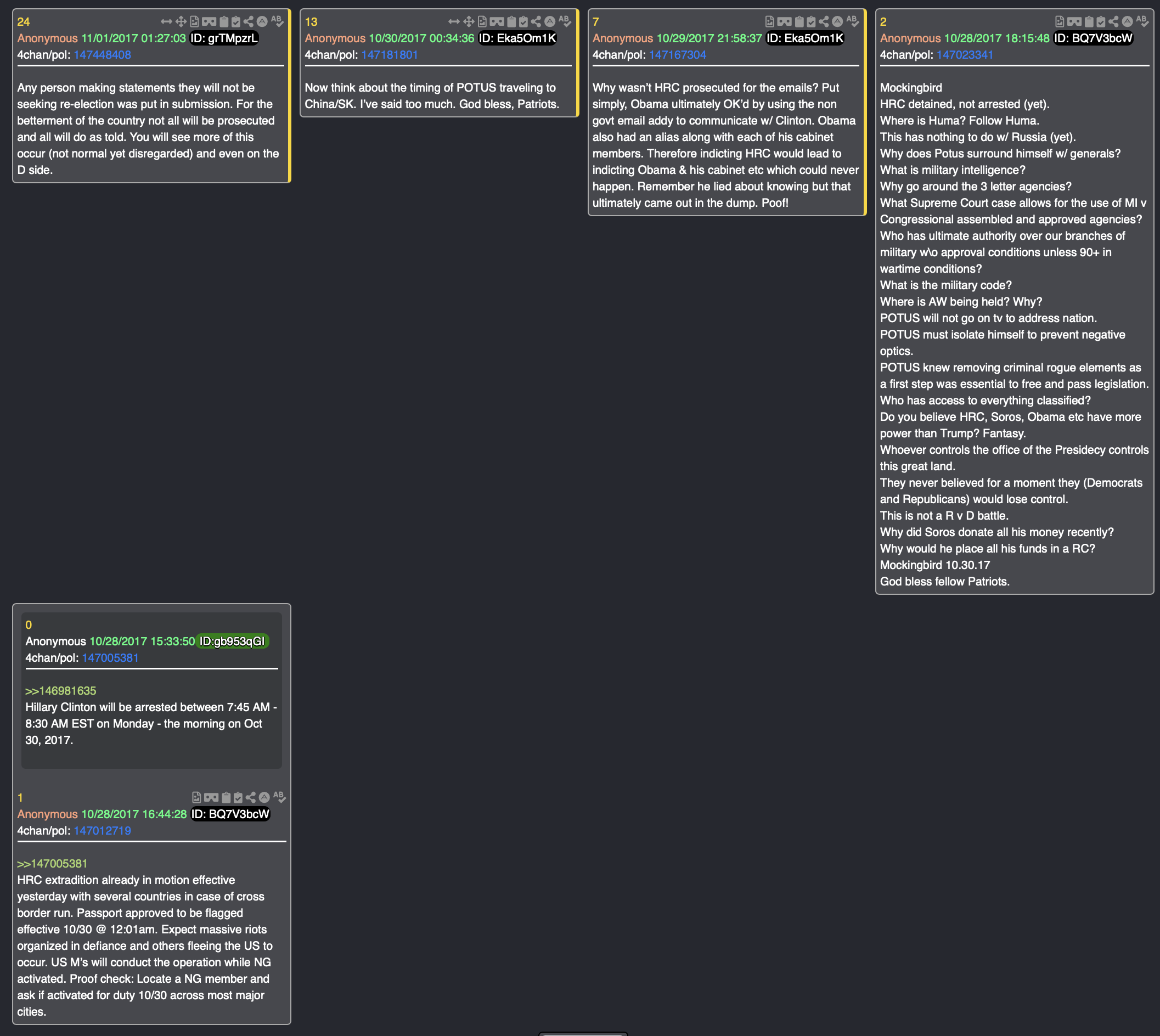This screenshot has height=1036, width=1160.
Task: Click the four-way move icon on post 13
Action: (x=469, y=21)
